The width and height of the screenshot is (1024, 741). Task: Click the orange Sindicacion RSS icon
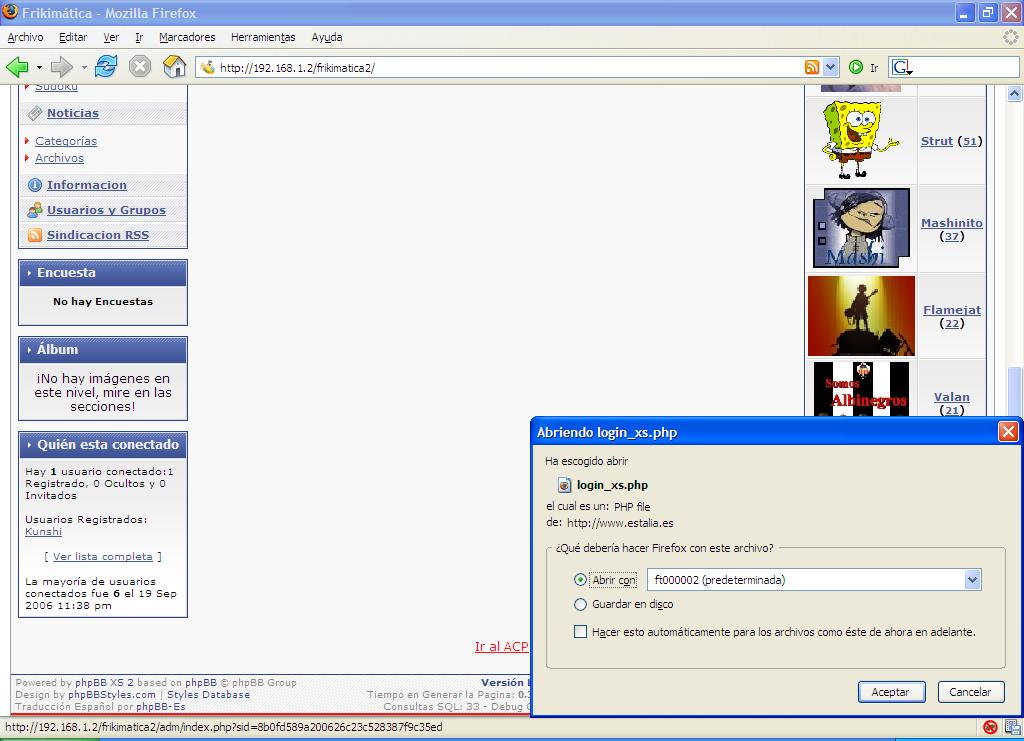coord(35,235)
